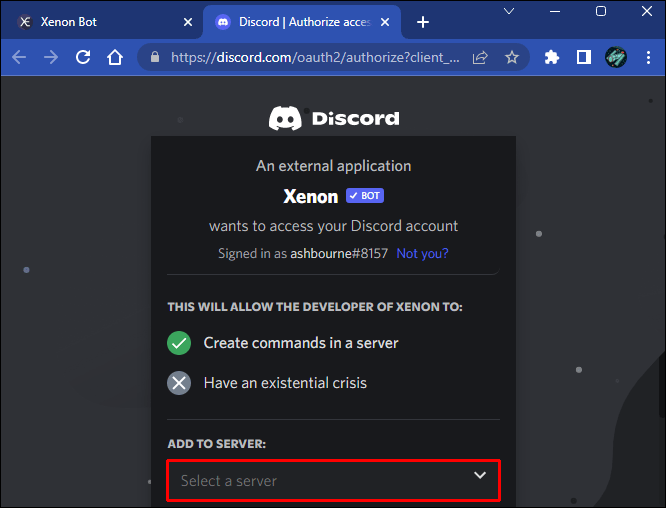The width and height of the screenshot is (666, 508).
Task: Open Chrome three-dot menu
Action: coord(648,57)
